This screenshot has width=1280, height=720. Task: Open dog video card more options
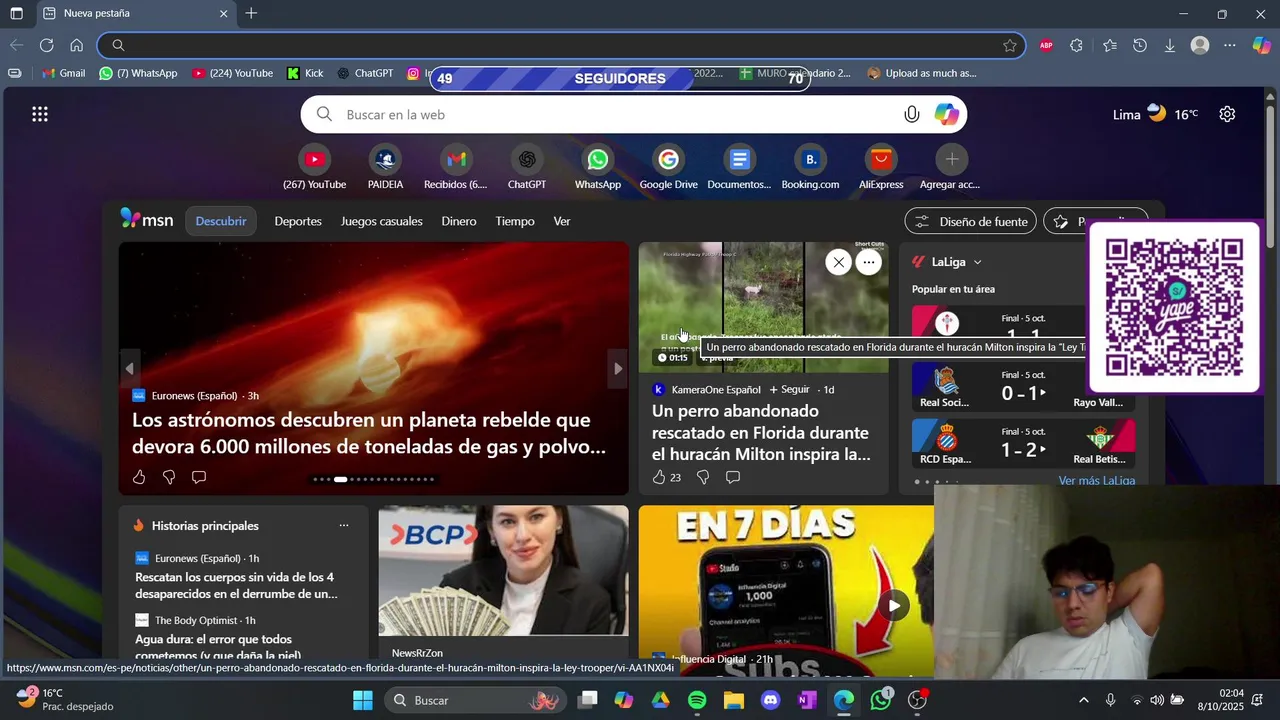pyautogui.click(x=869, y=262)
